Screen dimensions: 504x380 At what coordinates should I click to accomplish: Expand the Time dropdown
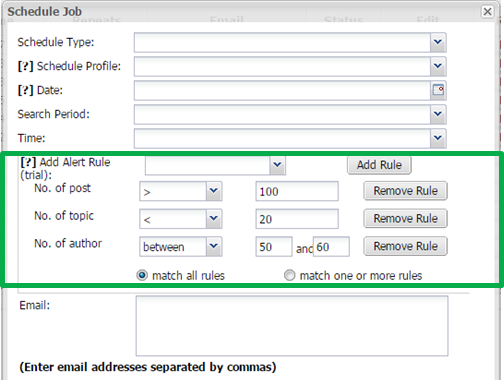click(438, 138)
